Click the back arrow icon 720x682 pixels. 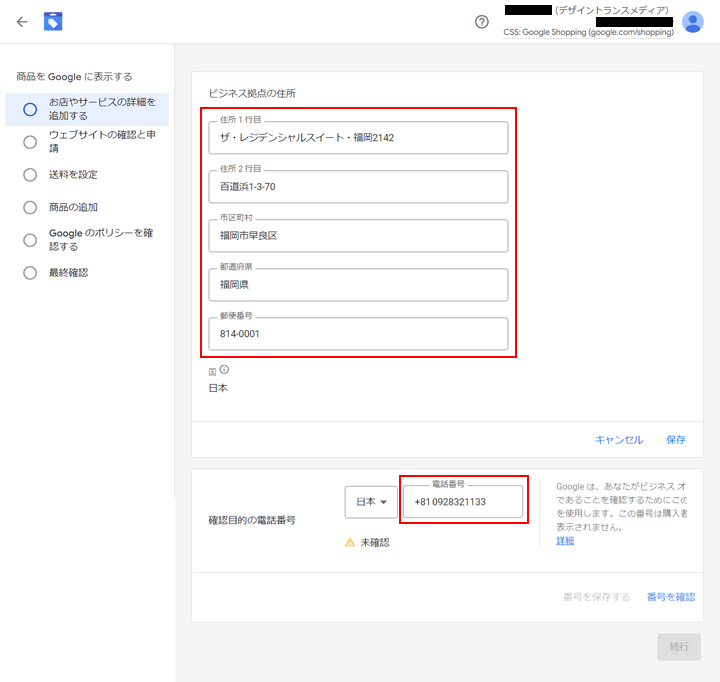click(22, 21)
